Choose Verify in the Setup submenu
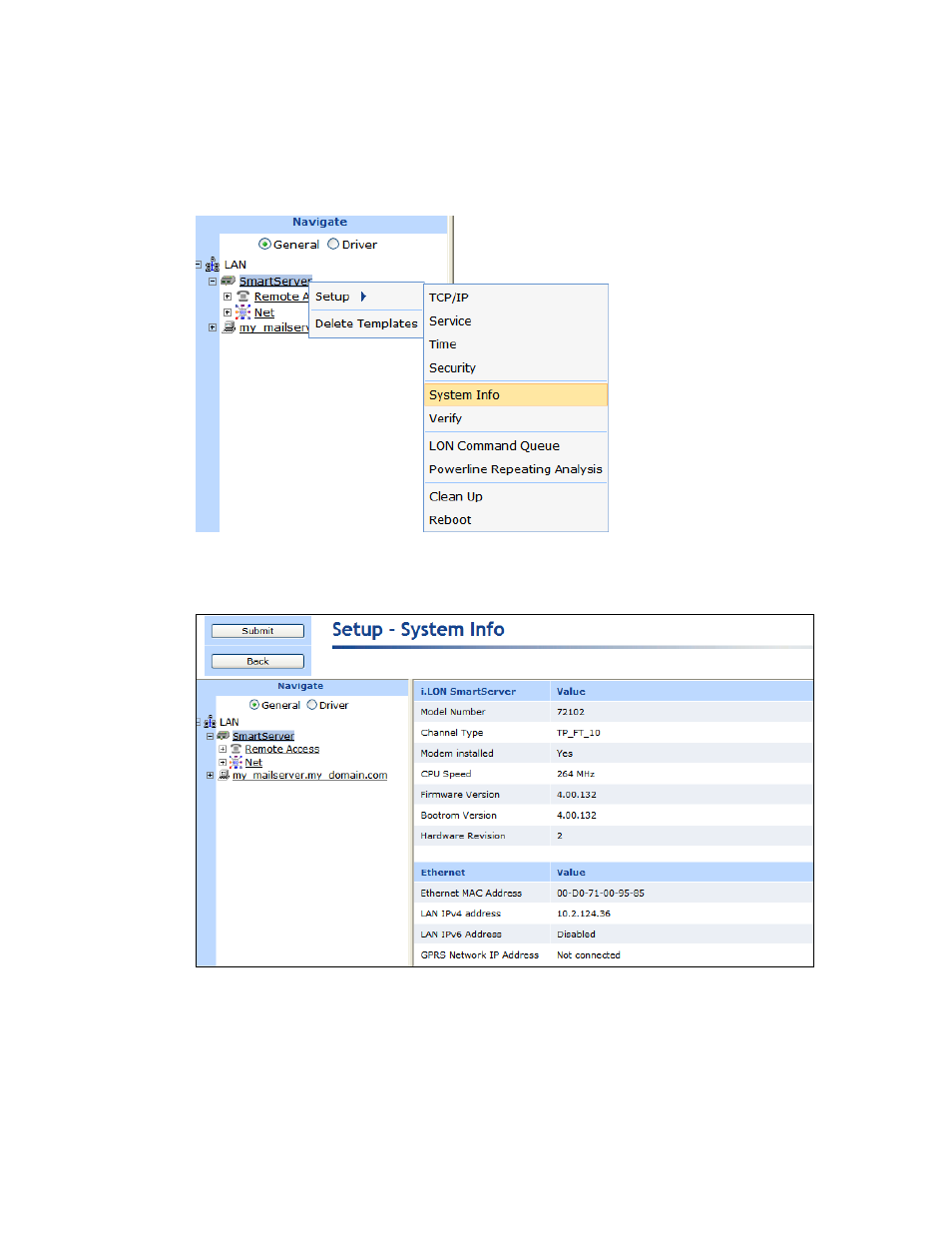The height and width of the screenshot is (1233, 952). [x=516, y=418]
